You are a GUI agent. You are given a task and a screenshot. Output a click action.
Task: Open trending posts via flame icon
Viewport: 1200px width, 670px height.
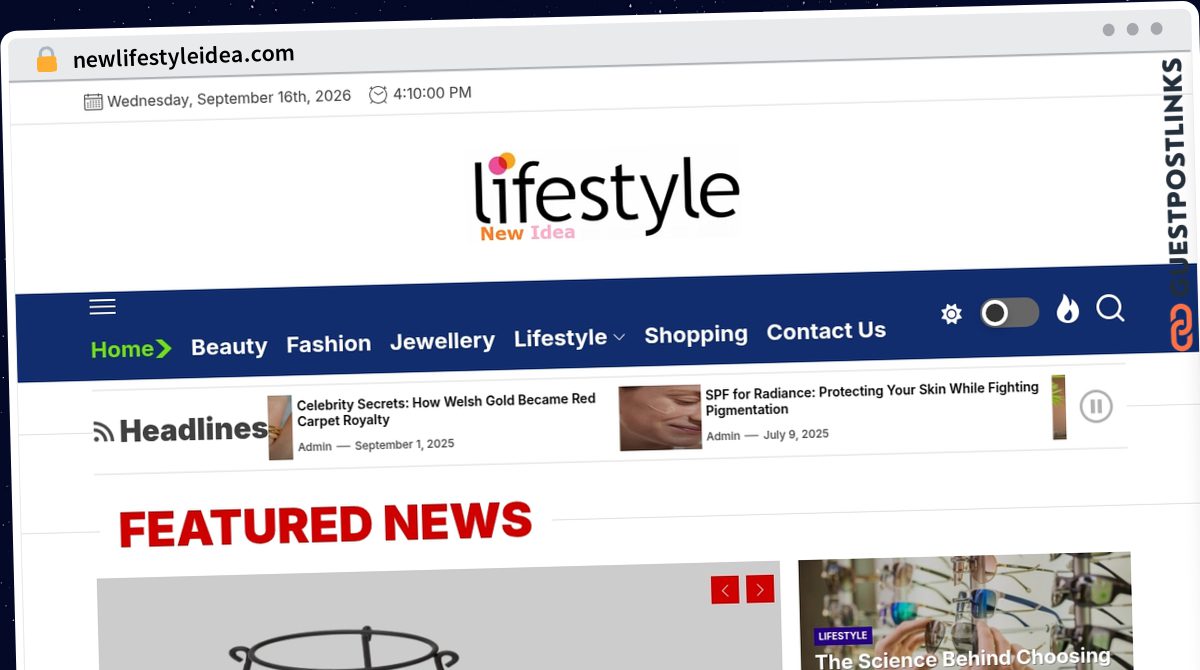(1067, 310)
